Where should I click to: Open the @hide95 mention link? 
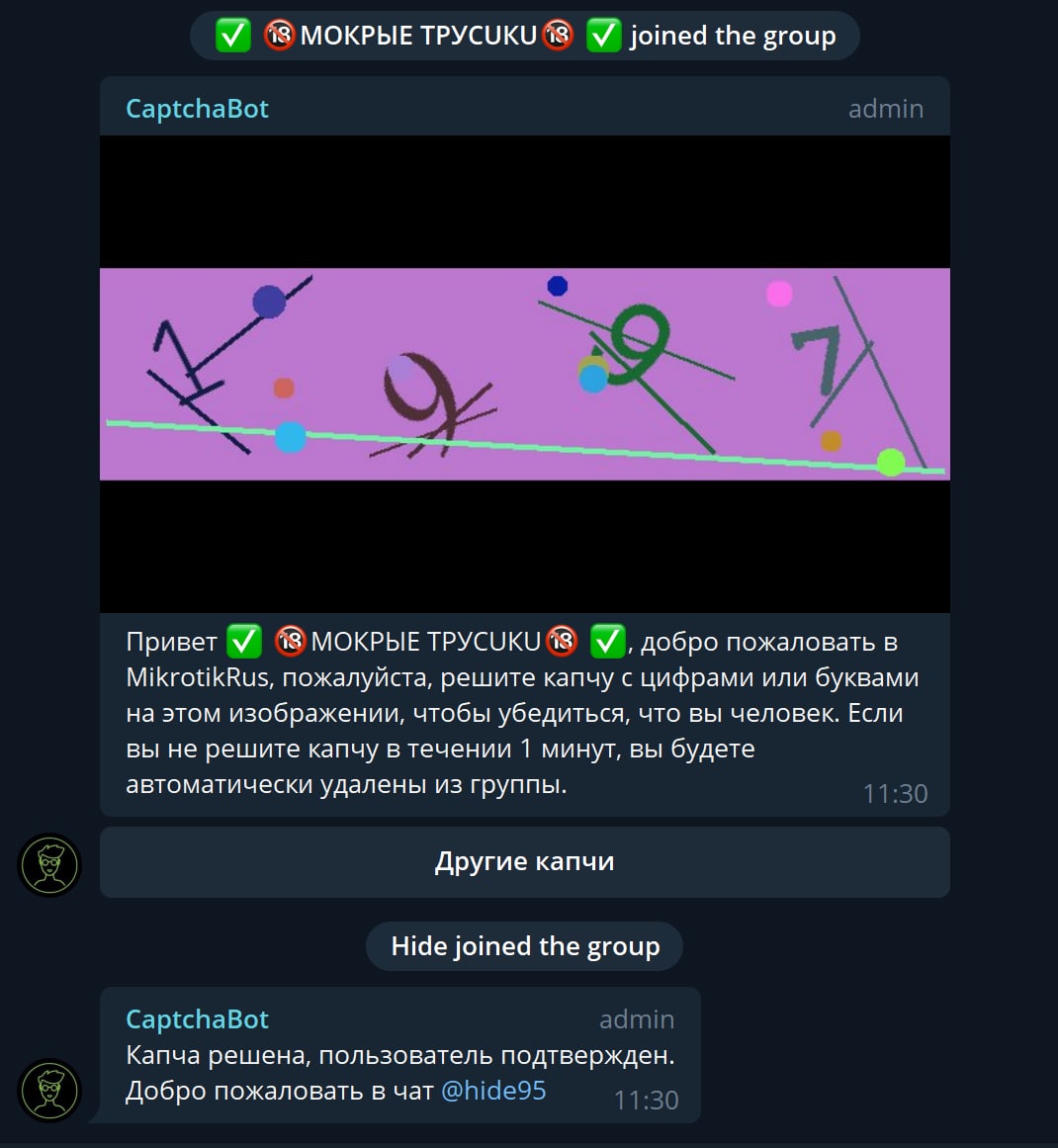click(493, 1091)
